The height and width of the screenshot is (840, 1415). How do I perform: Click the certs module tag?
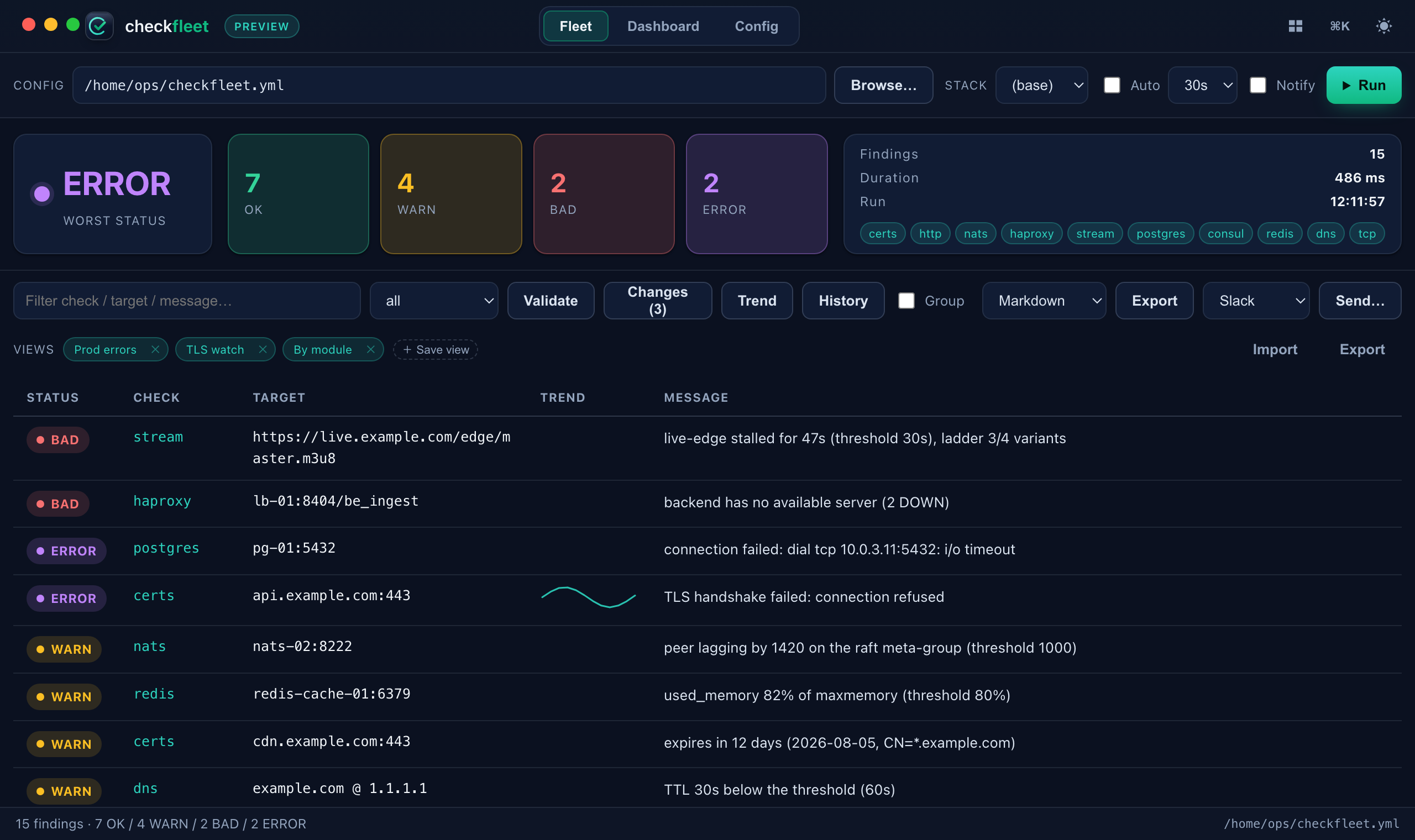coord(882,233)
